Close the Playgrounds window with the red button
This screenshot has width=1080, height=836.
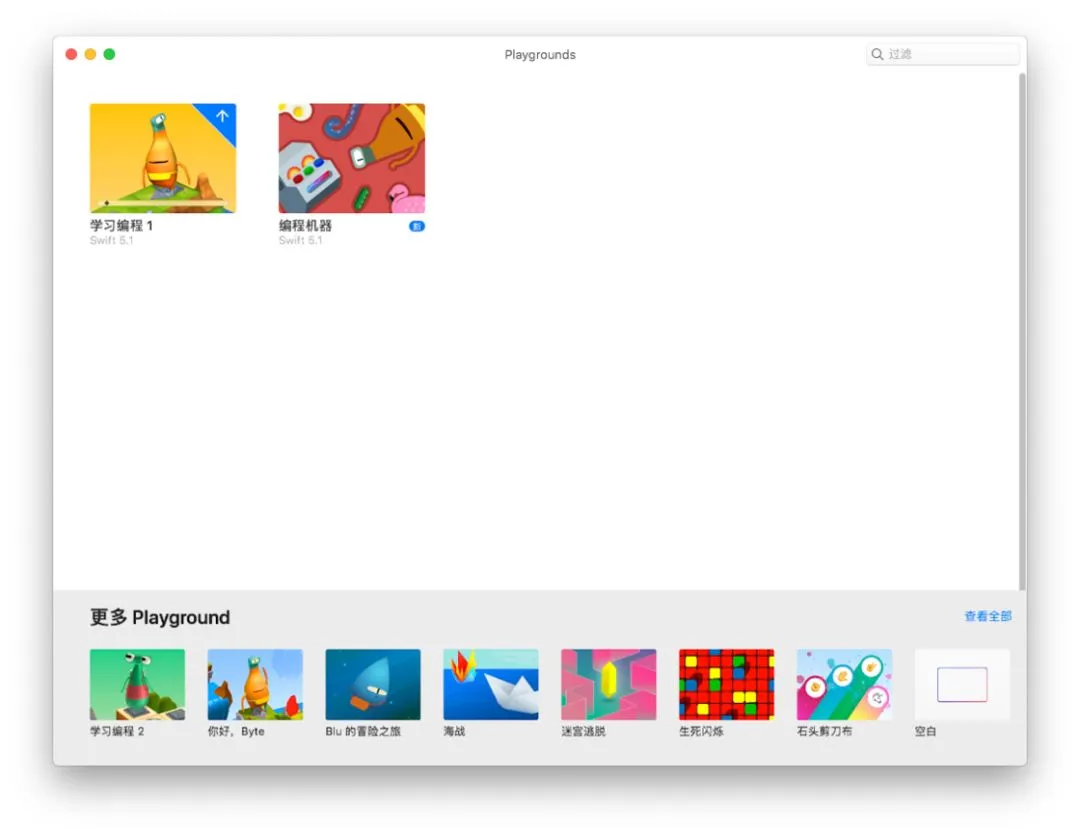(x=71, y=54)
